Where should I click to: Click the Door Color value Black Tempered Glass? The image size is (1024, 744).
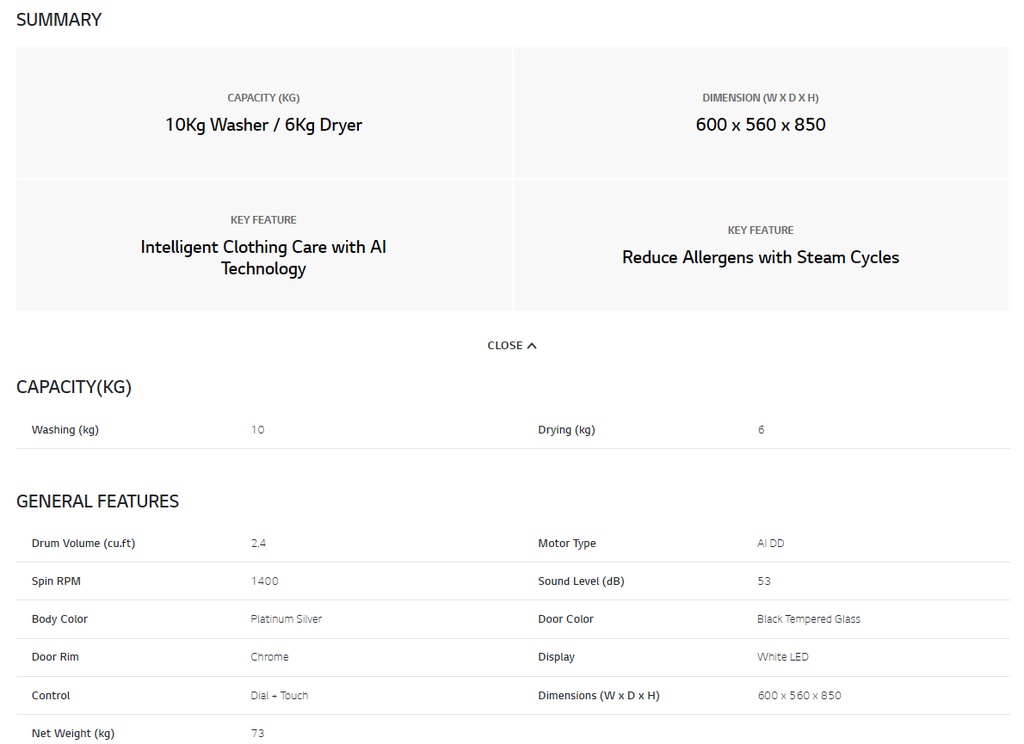tap(808, 619)
